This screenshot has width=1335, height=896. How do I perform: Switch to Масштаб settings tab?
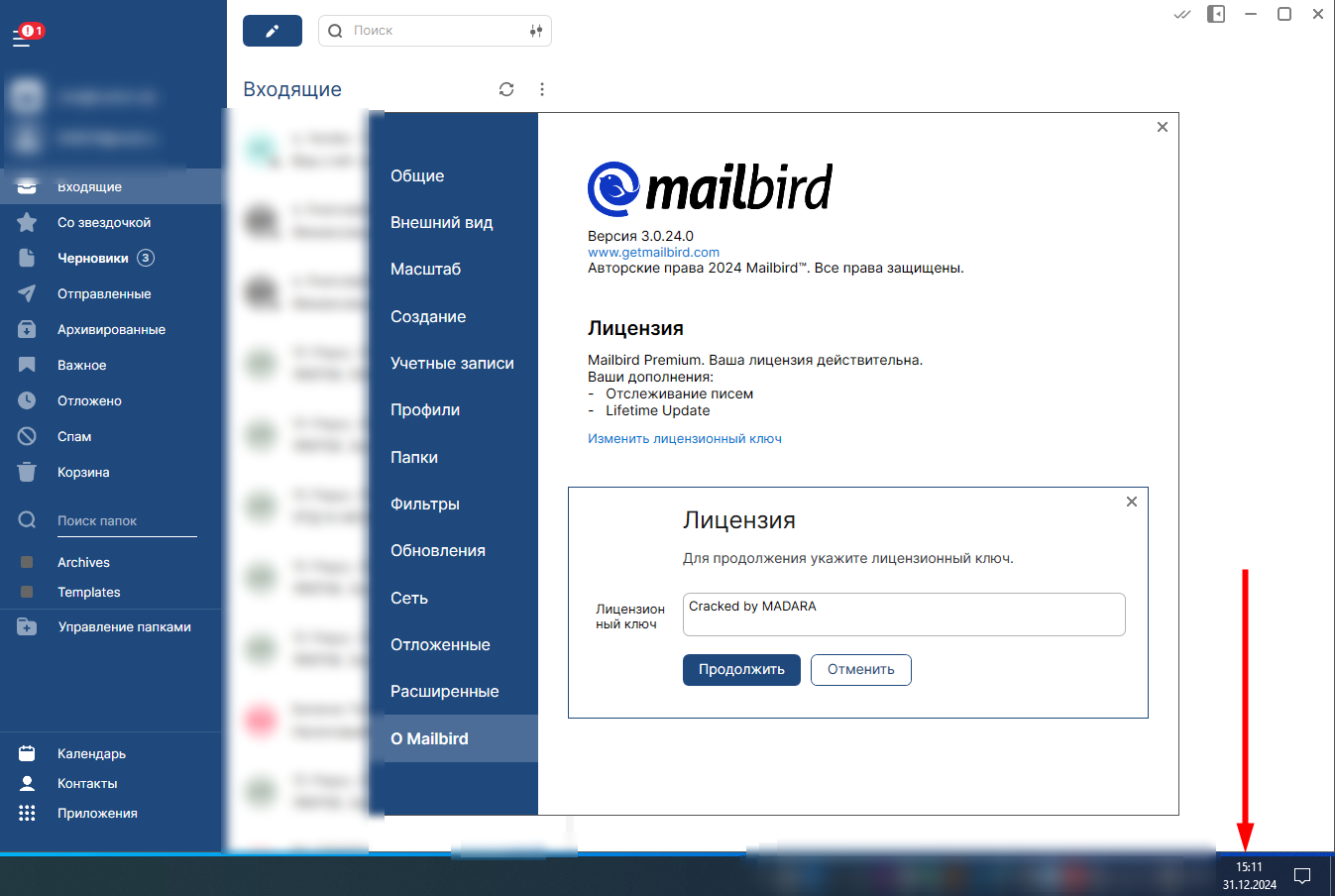tap(454, 269)
